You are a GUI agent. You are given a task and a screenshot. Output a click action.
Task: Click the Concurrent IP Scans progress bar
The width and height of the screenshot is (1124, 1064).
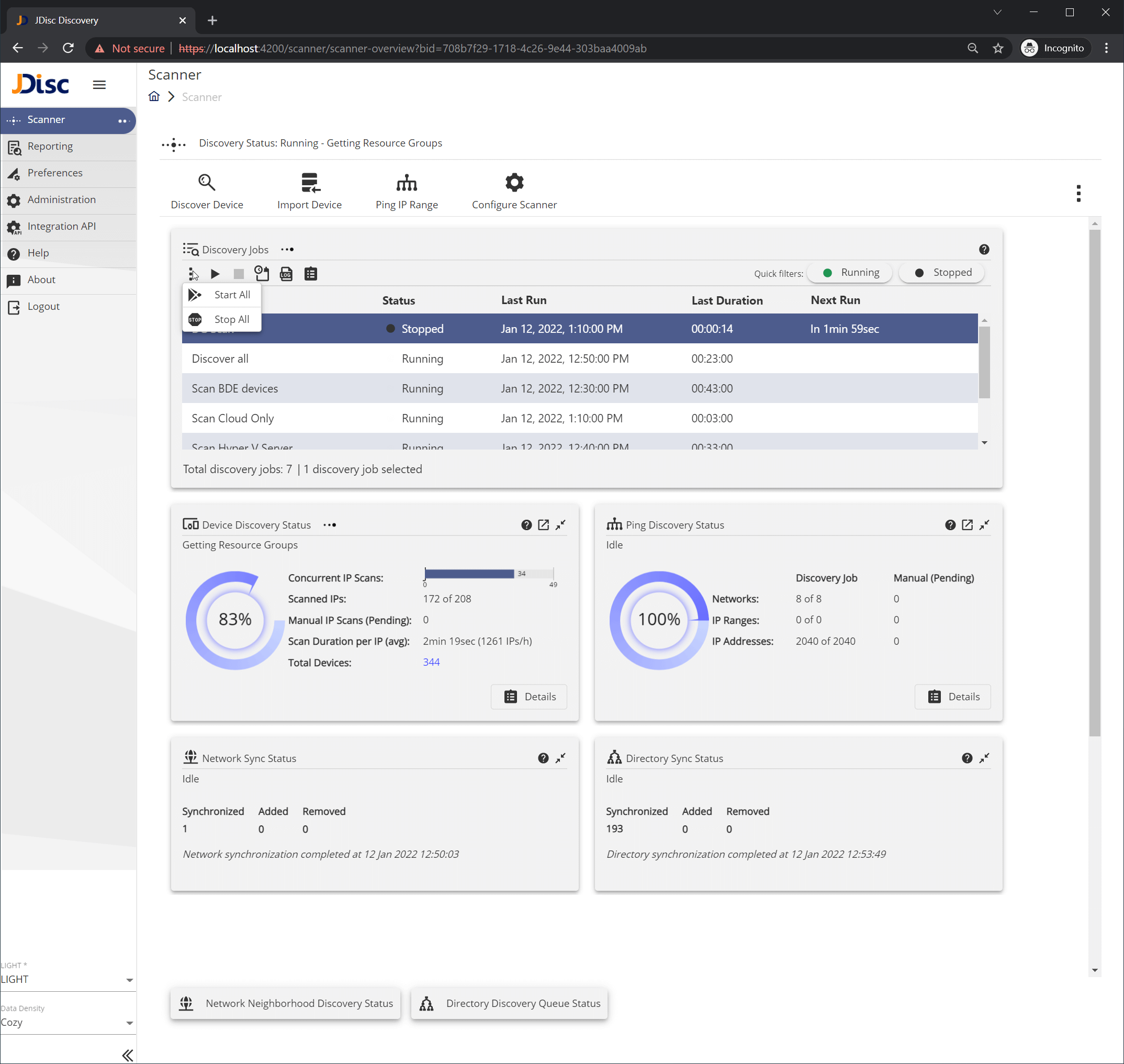pos(488,574)
